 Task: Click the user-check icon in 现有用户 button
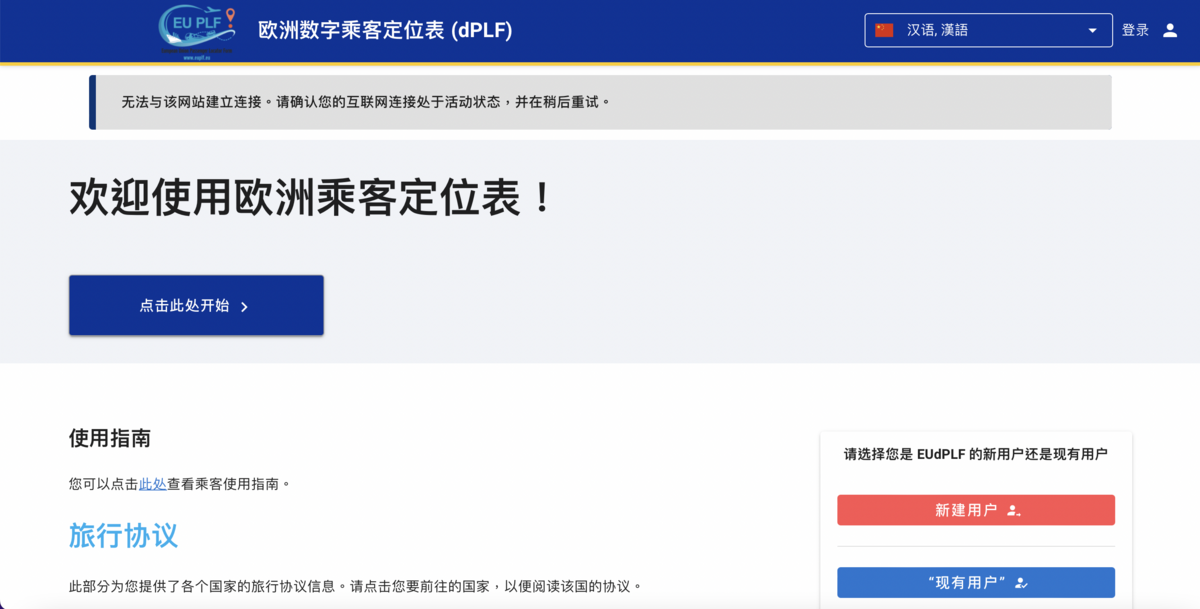pyautogui.click(x=1020, y=583)
